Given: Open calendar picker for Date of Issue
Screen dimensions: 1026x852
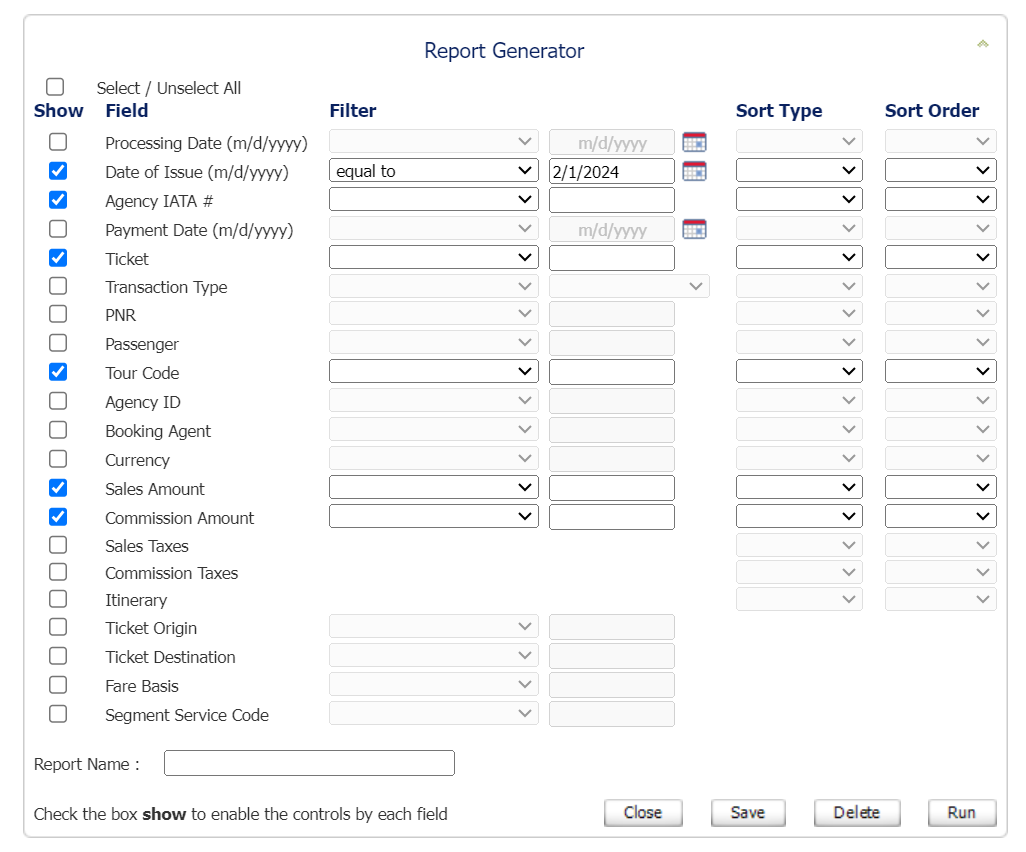Looking at the screenshot, I should (x=694, y=171).
